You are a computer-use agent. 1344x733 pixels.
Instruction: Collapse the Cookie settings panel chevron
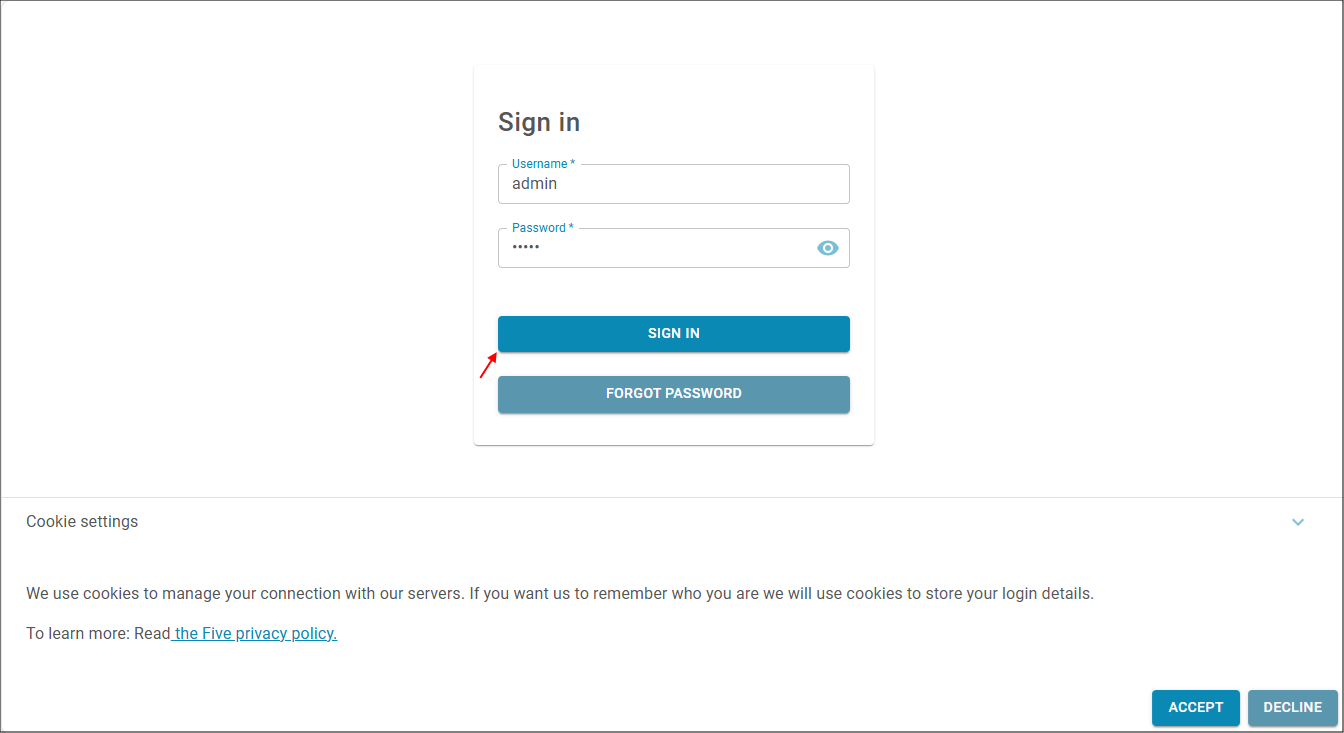pos(1298,522)
